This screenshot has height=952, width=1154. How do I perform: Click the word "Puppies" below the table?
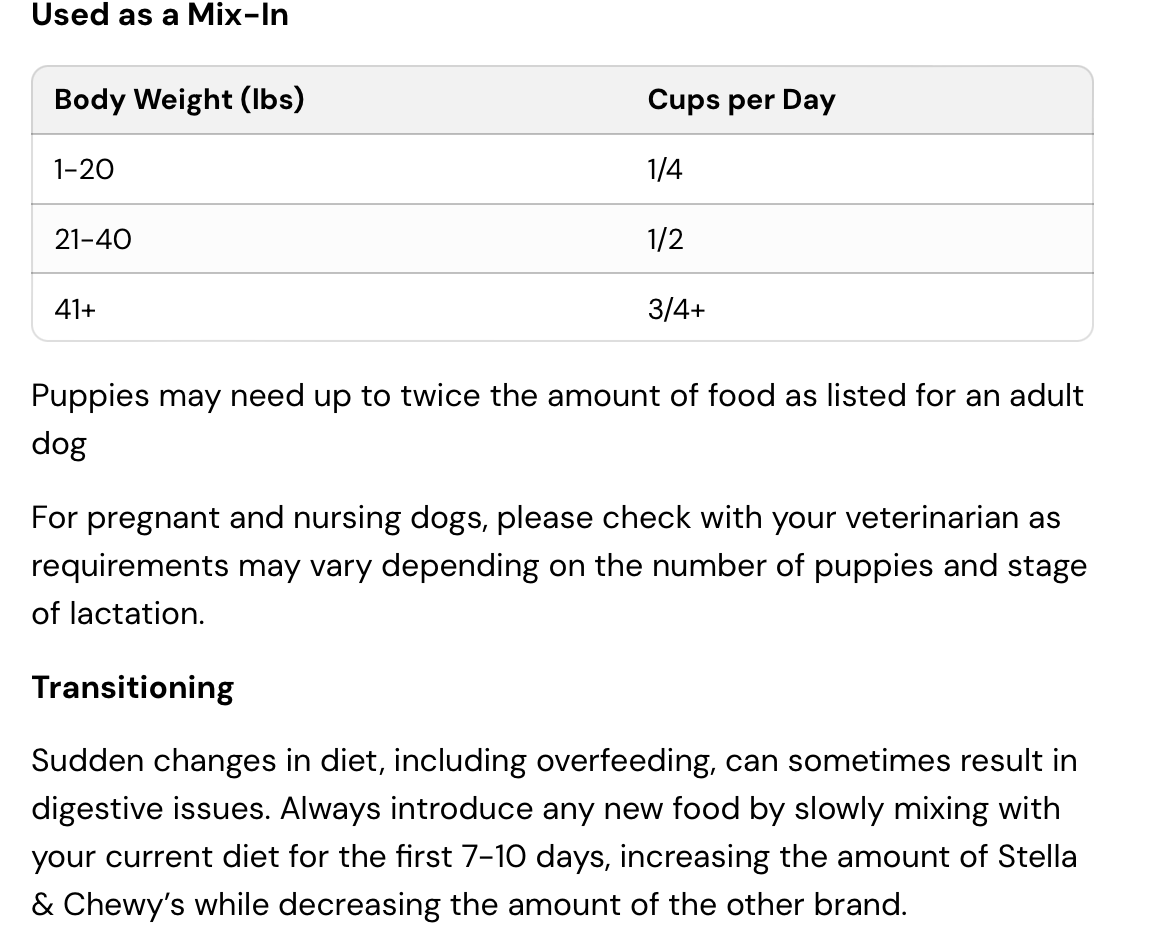90,396
